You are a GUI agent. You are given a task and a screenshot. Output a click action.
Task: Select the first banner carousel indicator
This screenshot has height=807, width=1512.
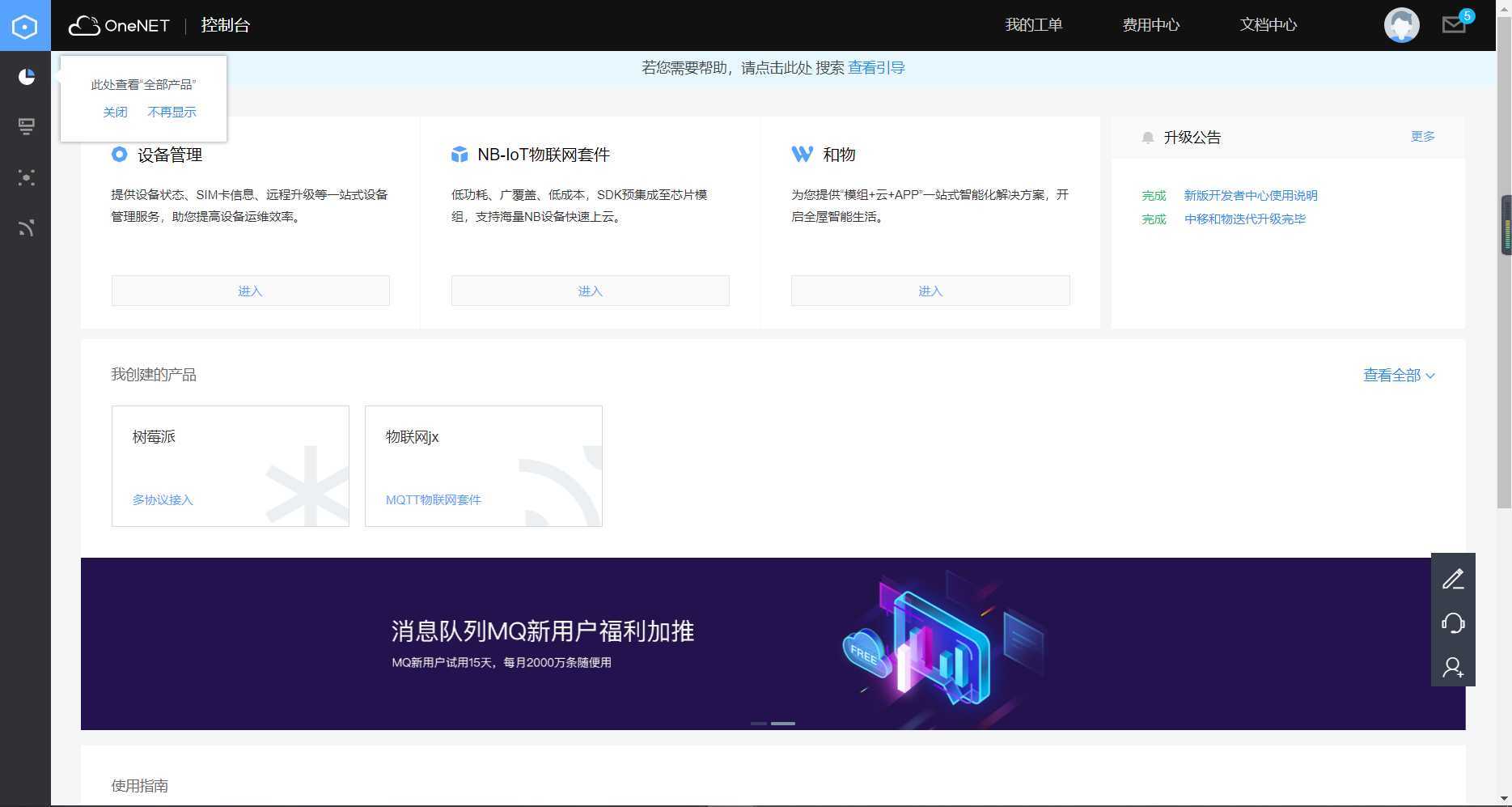tap(759, 723)
